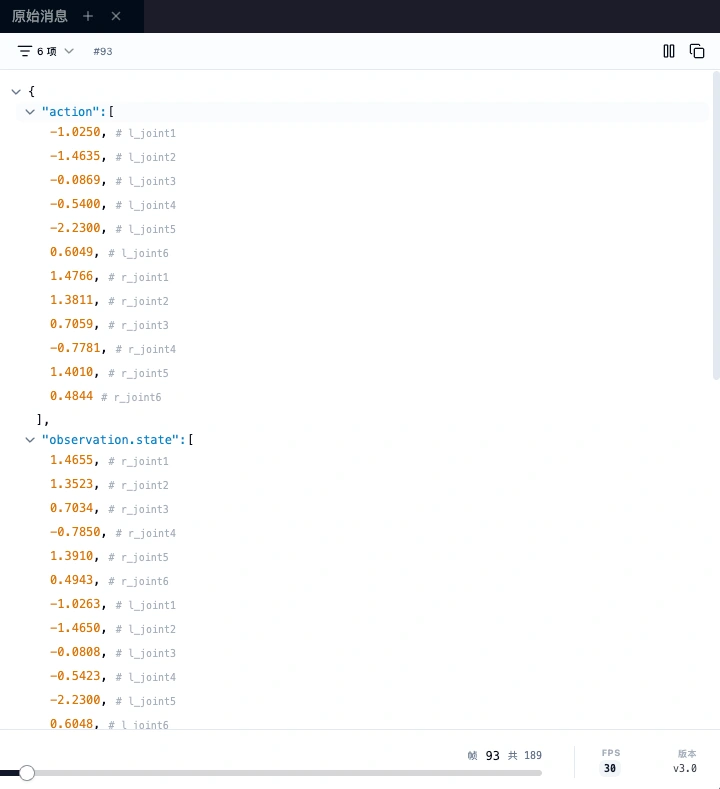
Task: Click the frame number 93 field
Action: click(492, 756)
